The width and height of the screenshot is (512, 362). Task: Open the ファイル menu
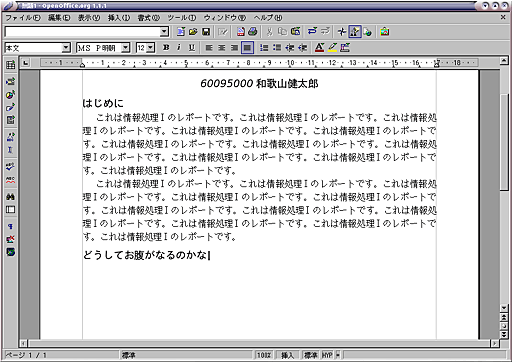[x=23, y=18]
